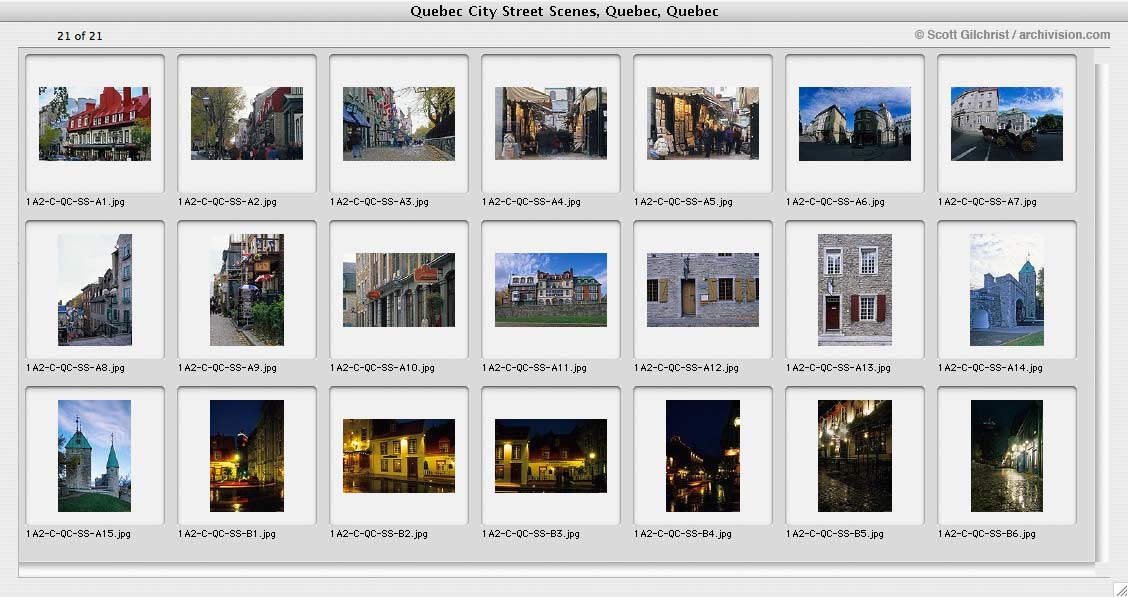Click file name 1A2-C-QC-SS-B5.jpg
Viewport: 1128px width, 597px height.
835,534
